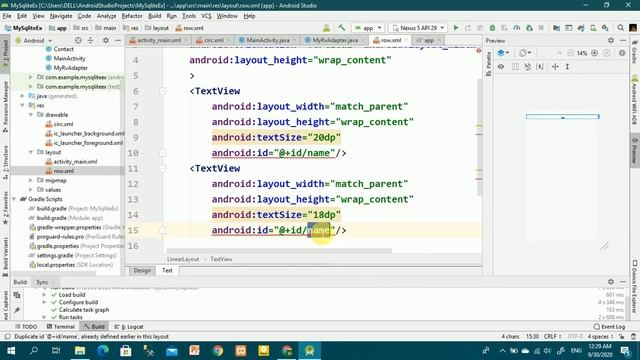Open SDK Manager icon in toolbar
Image resolution: width=640 pixels, height=360 pixels.
[x=605, y=28]
